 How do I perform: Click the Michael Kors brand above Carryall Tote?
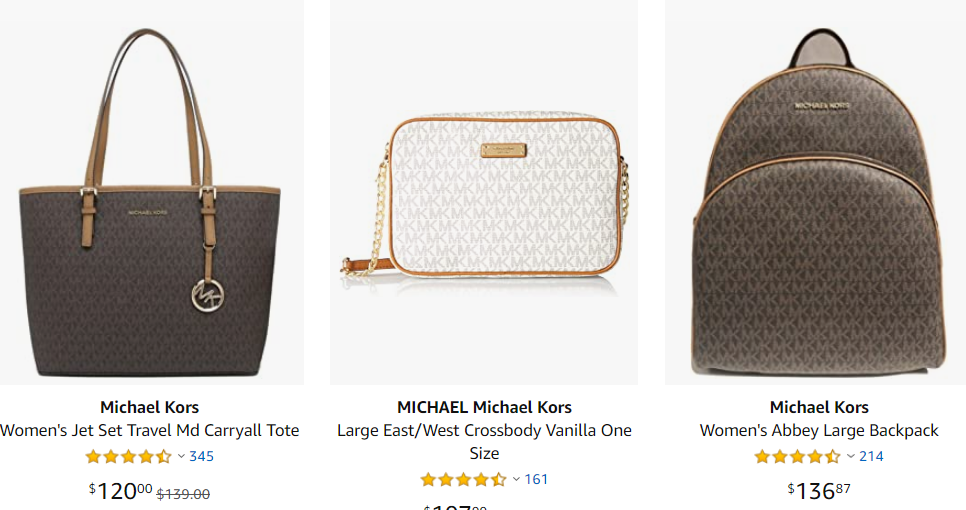pyautogui.click(x=150, y=407)
